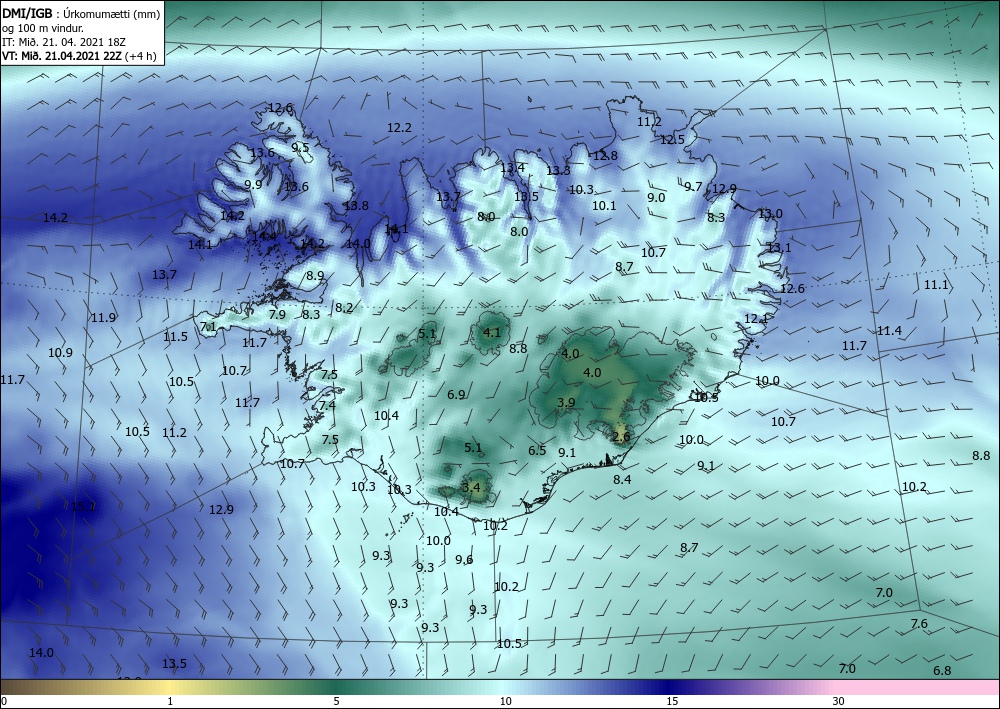Click the map value '9.6'
This screenshot has width=1000, height=709.
pyautogui.click(x=464, y=560)
